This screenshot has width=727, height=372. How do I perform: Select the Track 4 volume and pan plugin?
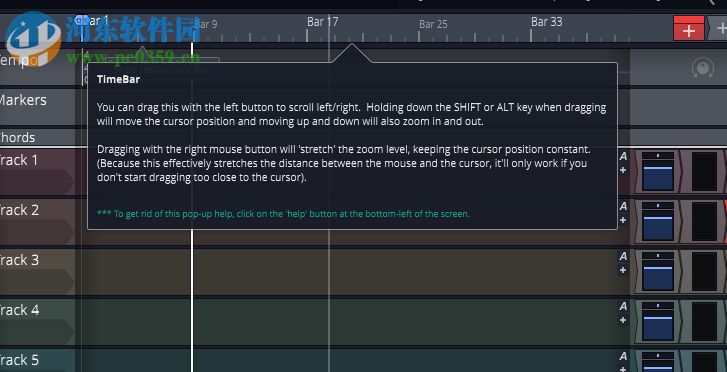[658, 321]
